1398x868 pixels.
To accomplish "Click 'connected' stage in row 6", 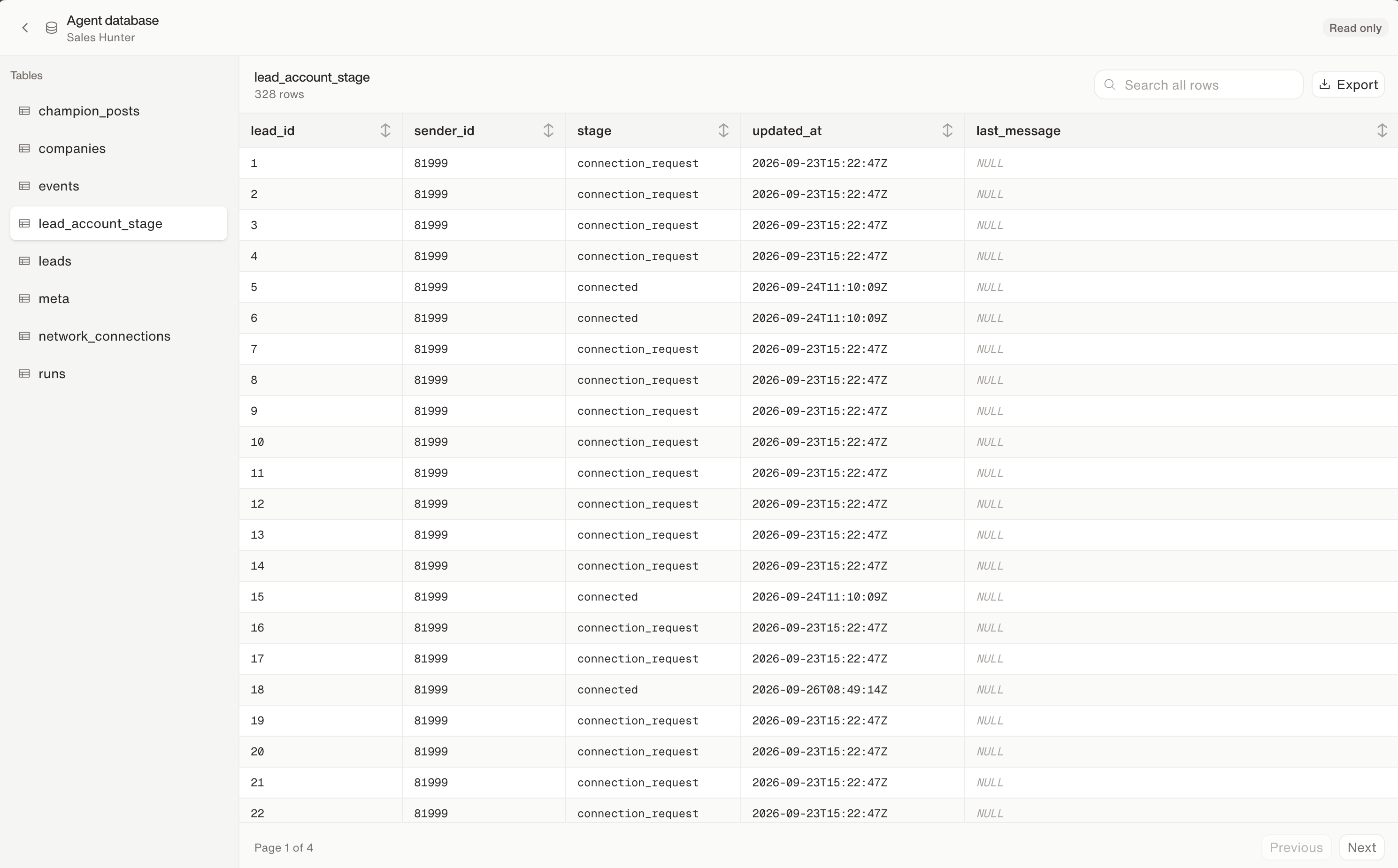I will pyautogui.click(x=607, y=318).
